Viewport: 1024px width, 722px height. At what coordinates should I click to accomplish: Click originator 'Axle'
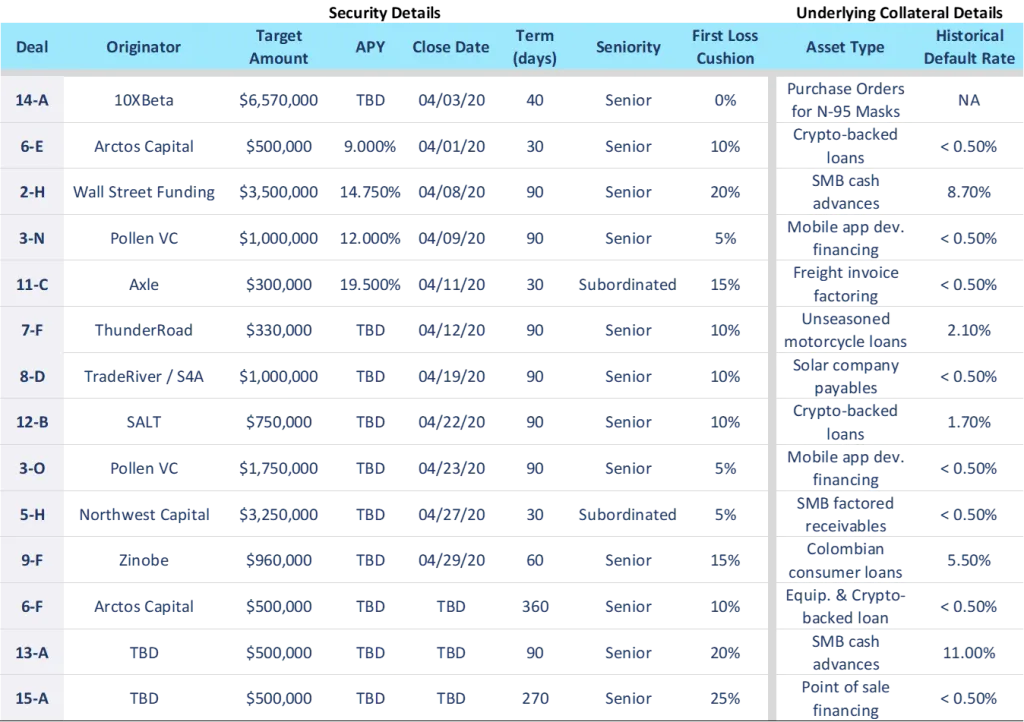(x=144, y=284)
